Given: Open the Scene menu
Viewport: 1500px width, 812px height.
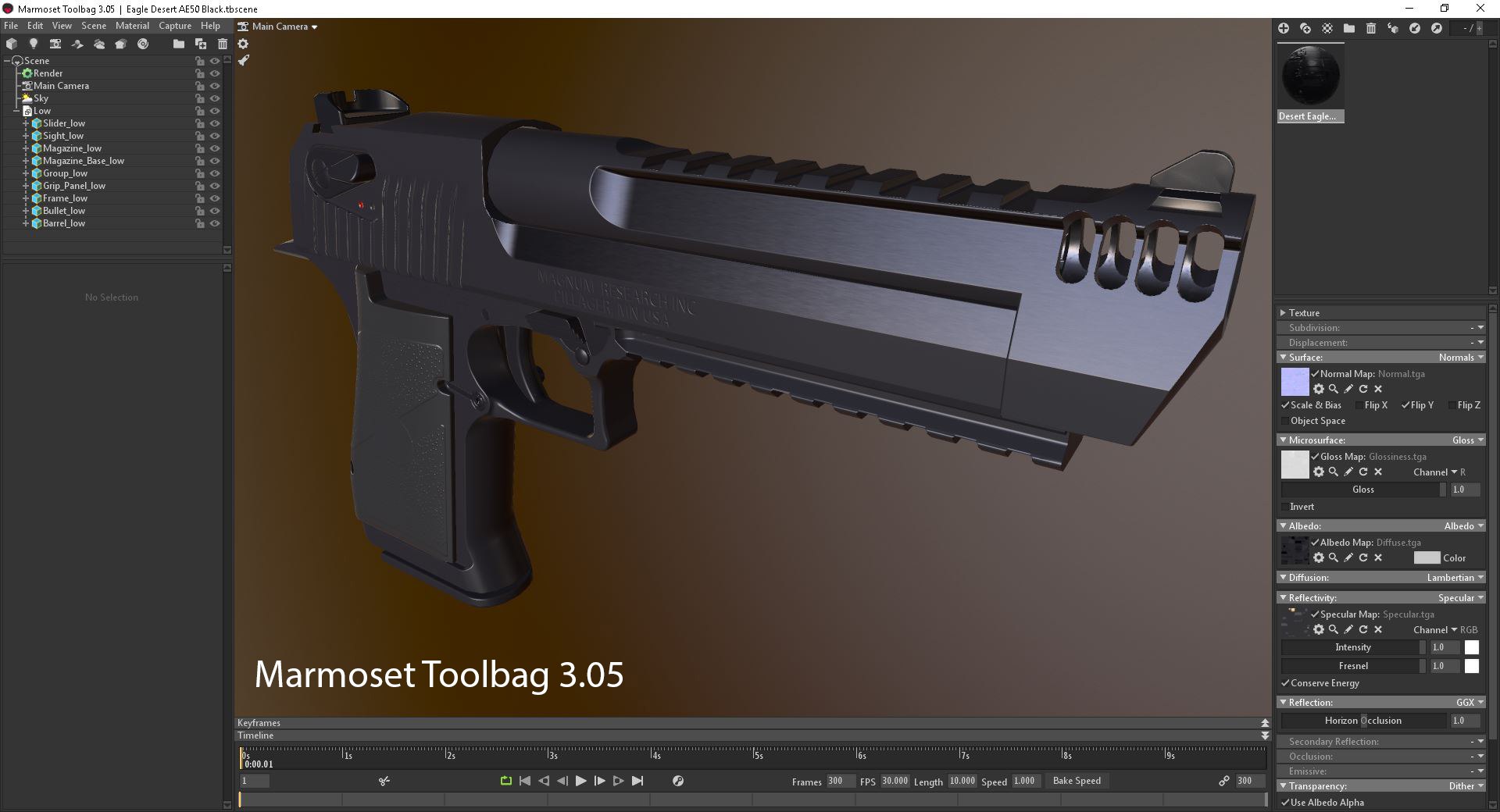Looking at the screenshot, I should tap(94, 26).
